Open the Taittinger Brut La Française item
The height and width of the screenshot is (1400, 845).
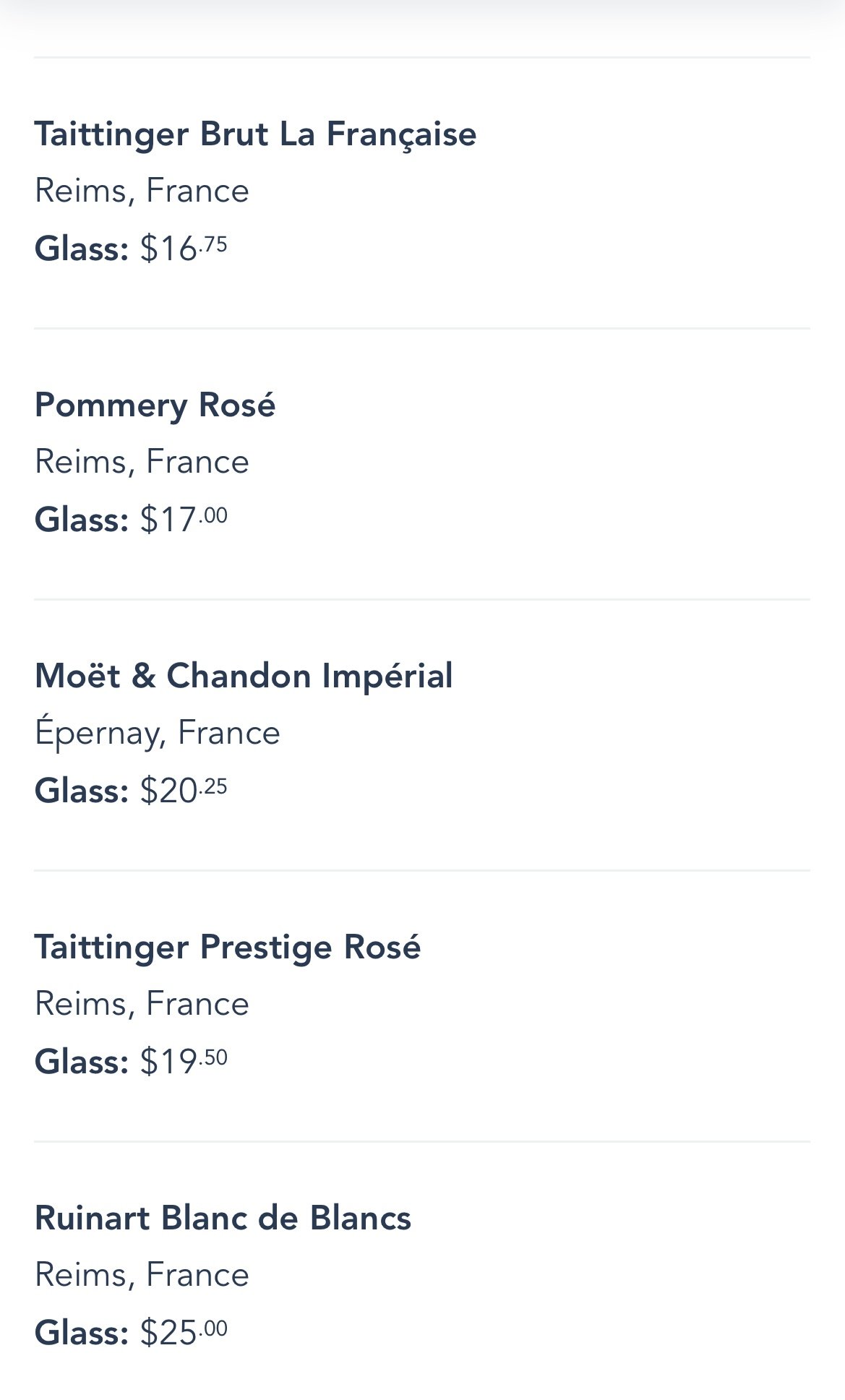pyautogui.click(x=255, y=134)
